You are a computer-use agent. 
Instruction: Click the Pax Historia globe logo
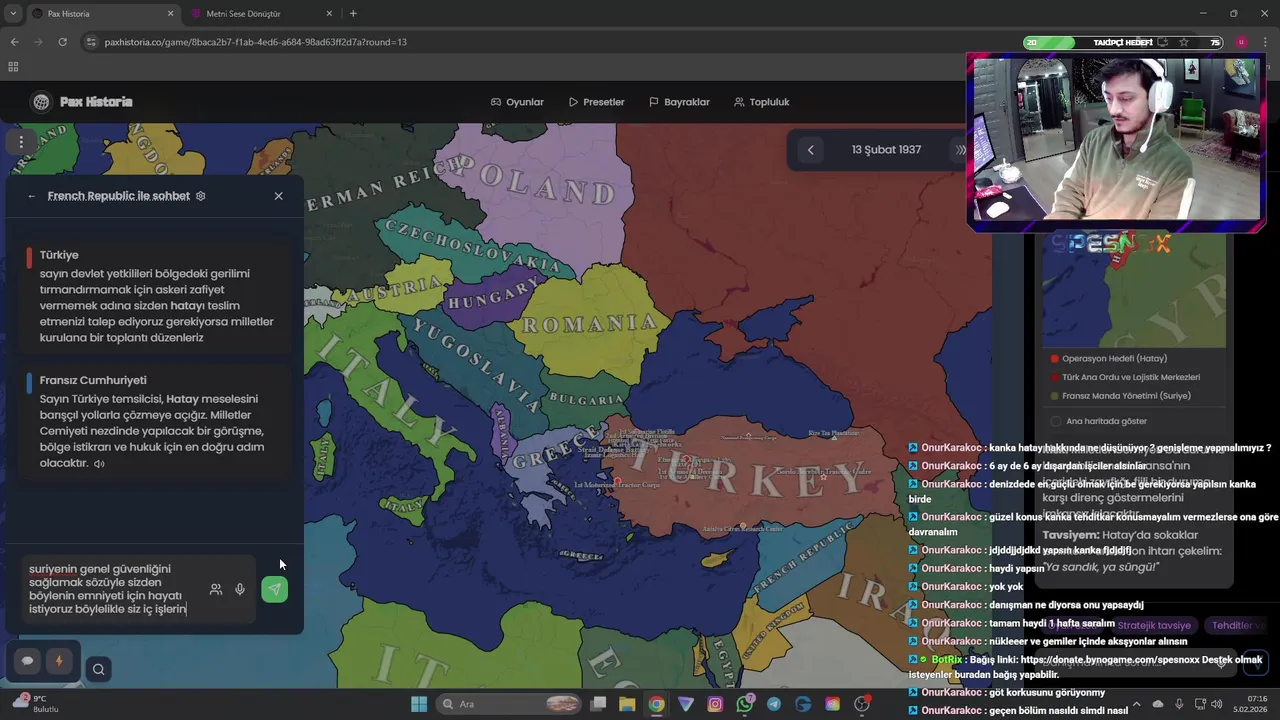coord(41,102)
